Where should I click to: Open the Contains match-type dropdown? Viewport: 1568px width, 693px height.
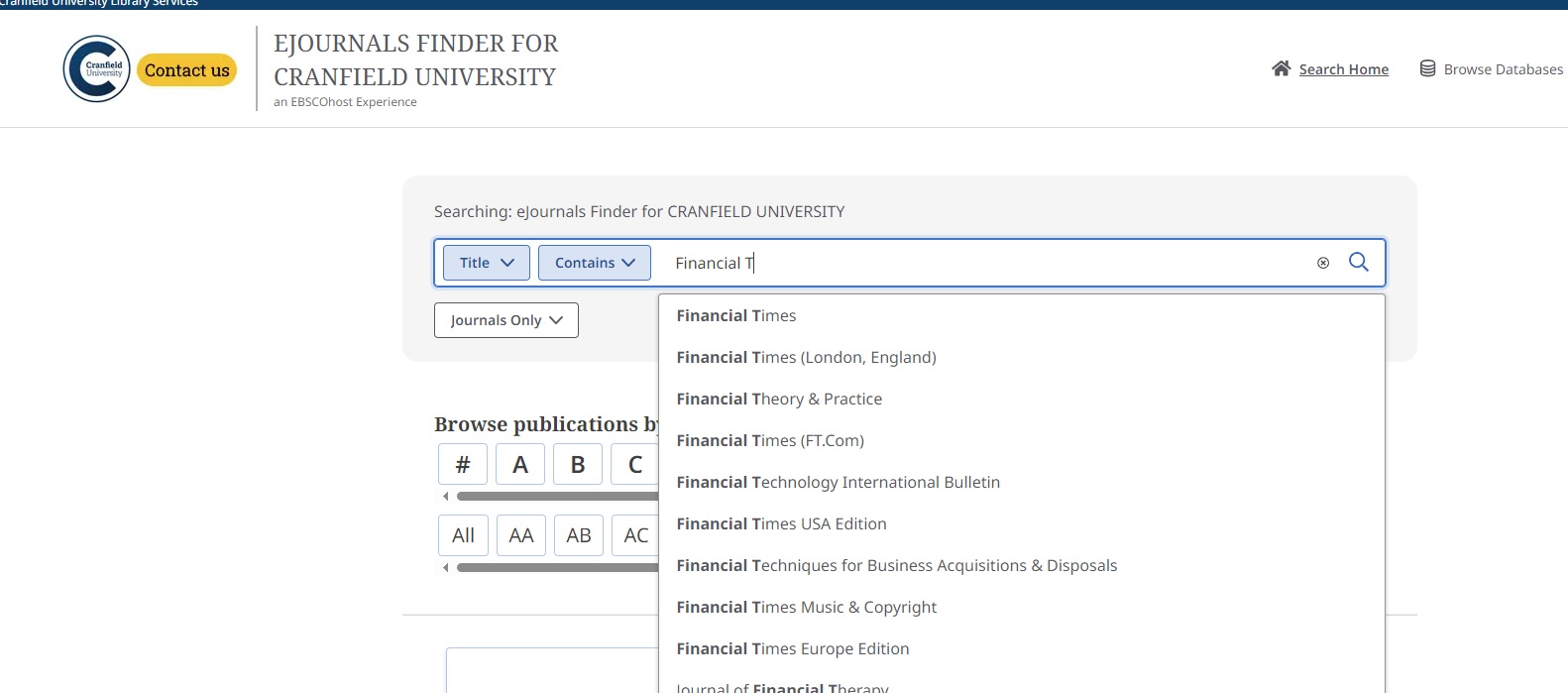595,263
